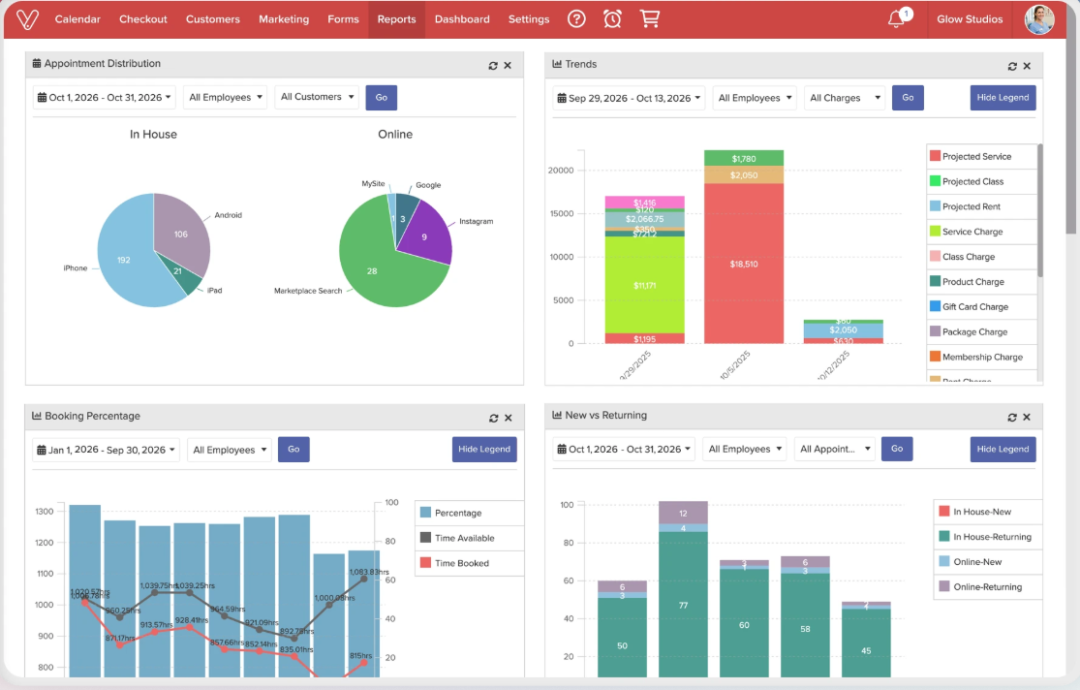1080x690 pixels.
Task: Open the Marketing menu
Action: click(283, 19)
